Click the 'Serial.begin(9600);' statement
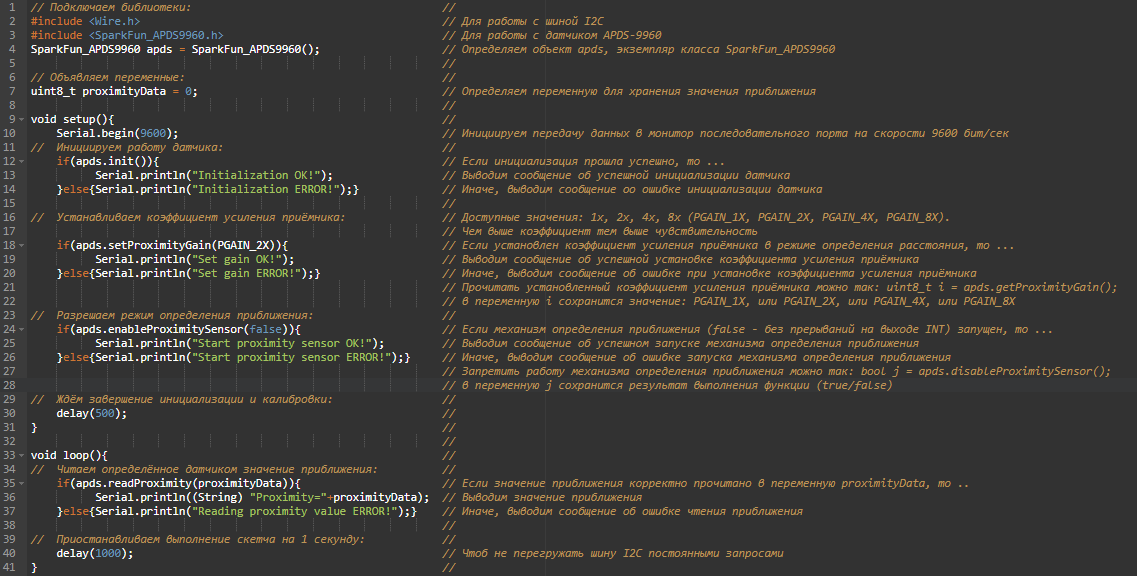 (117, 133)
